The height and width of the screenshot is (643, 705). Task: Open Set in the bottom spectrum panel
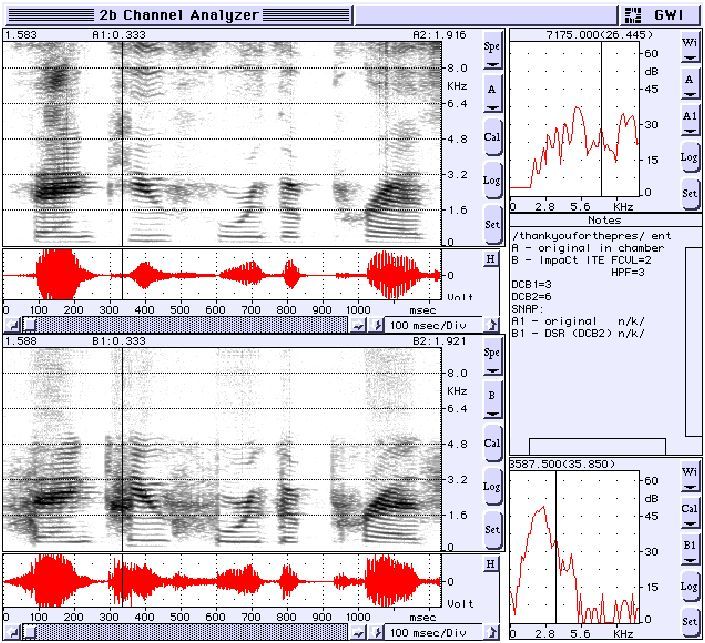point(690,622)
